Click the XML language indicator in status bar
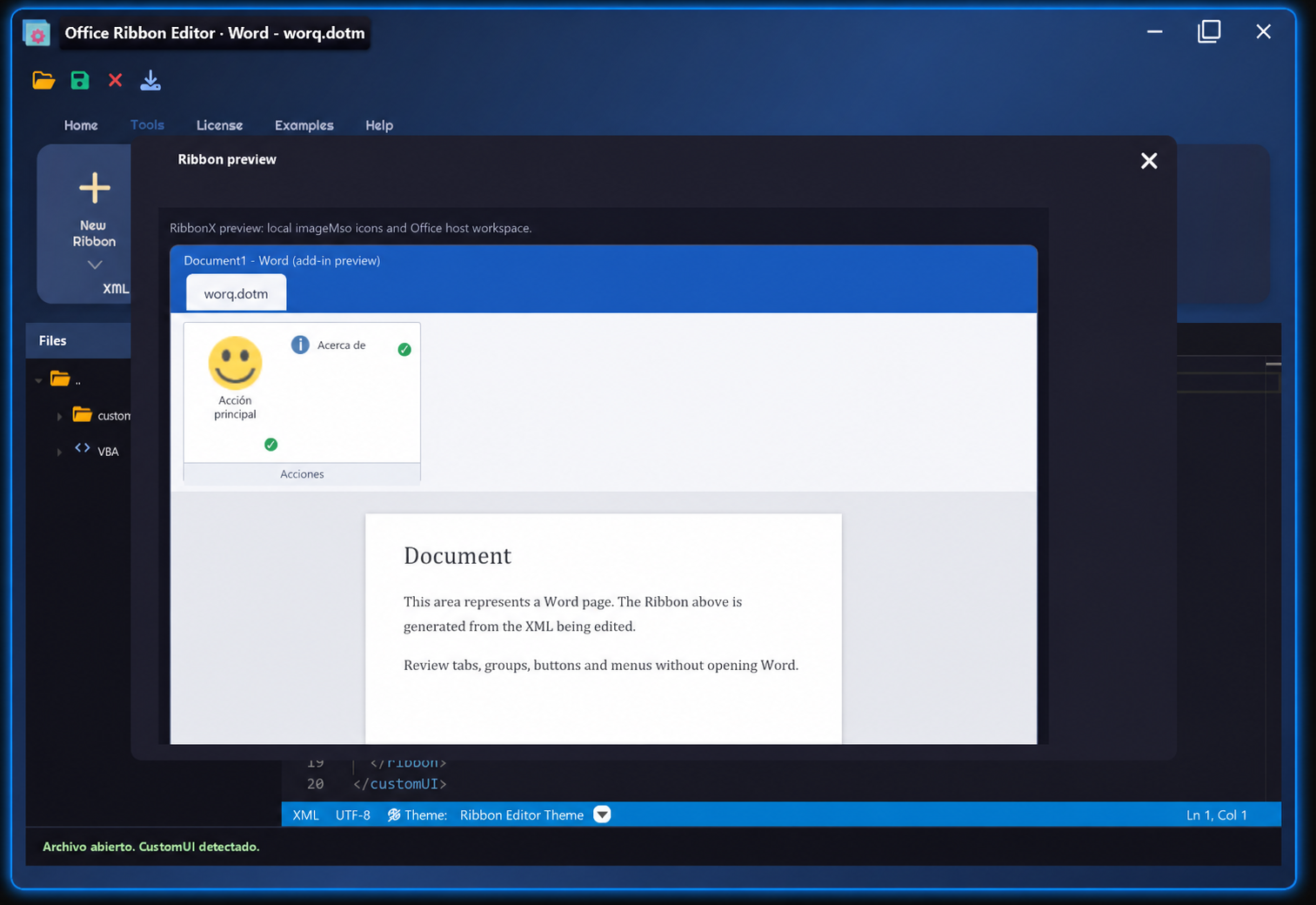The width and height of the screenshot is (1316, 905). click(305, 814)
